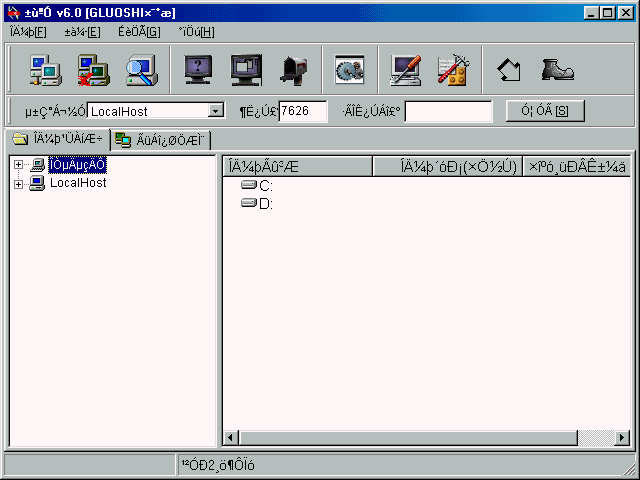Screen dimensions: 640x480
Task: Open the [H] menu in menu bar
Action: click(x=196, y=32)
